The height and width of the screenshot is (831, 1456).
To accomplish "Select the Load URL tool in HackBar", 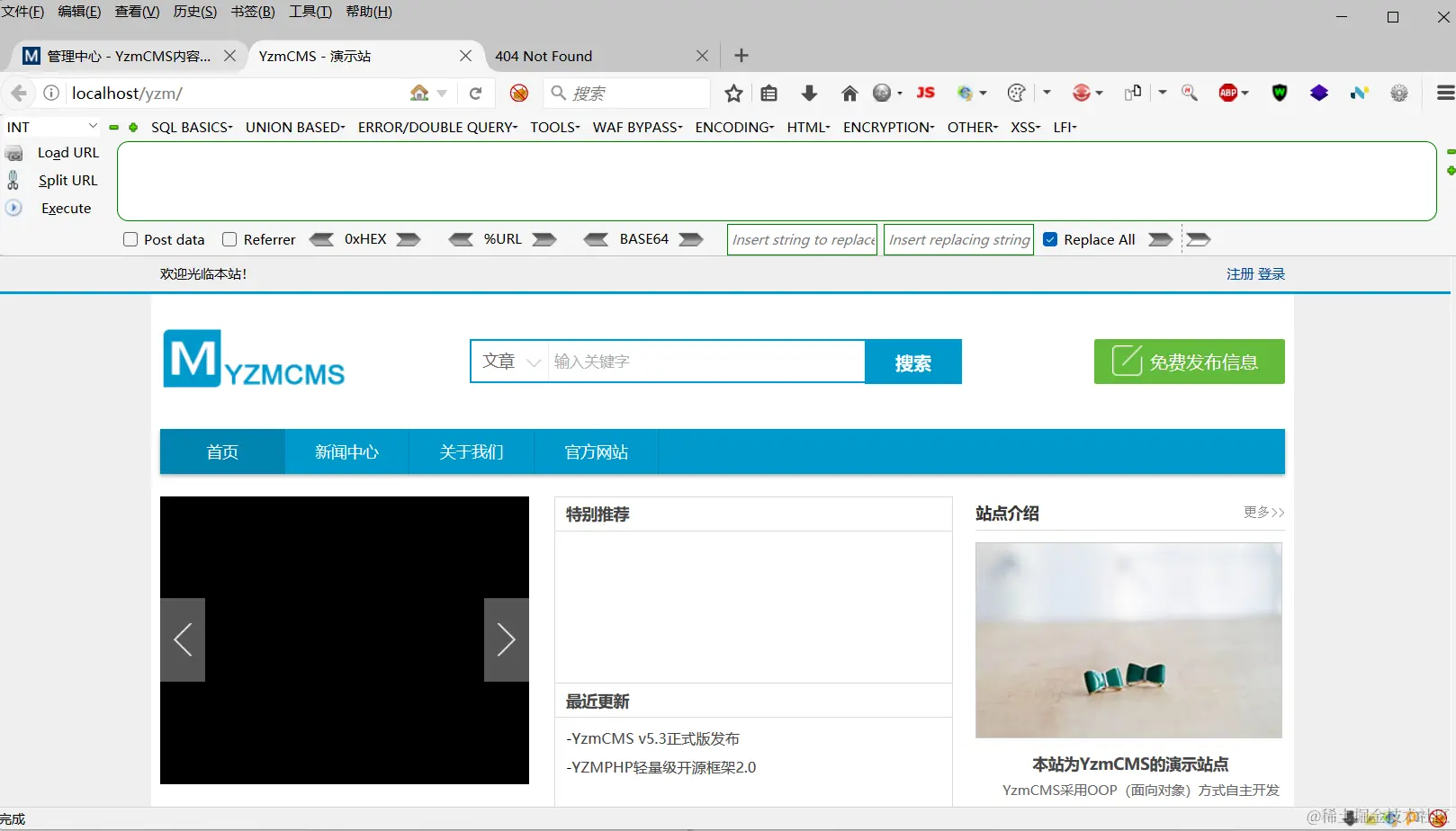I will [x=67, y=152].
